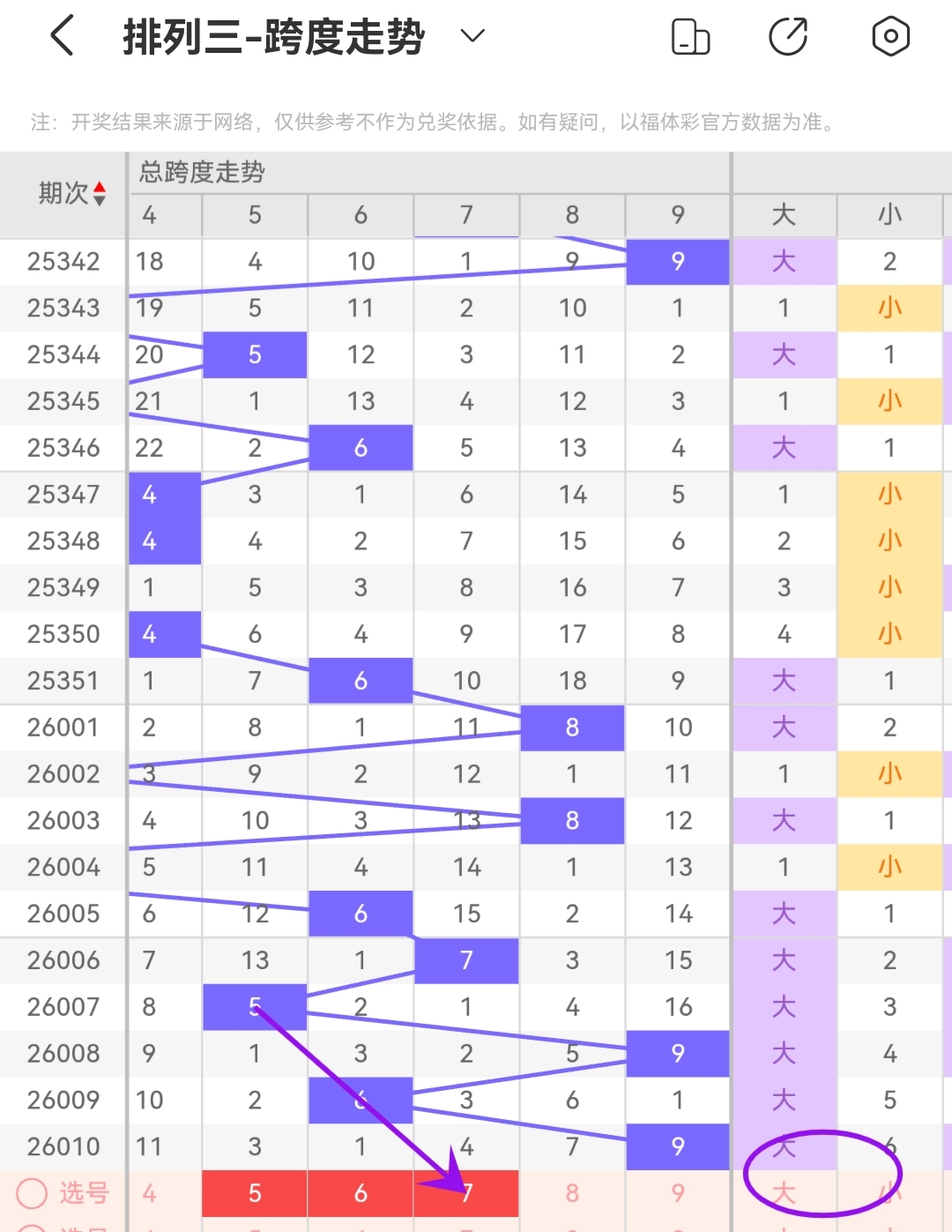Image resolution: width=952 pixels, height=1232 pixels.
Task: Click the 大 column header
Action: [x=784, y=215]
